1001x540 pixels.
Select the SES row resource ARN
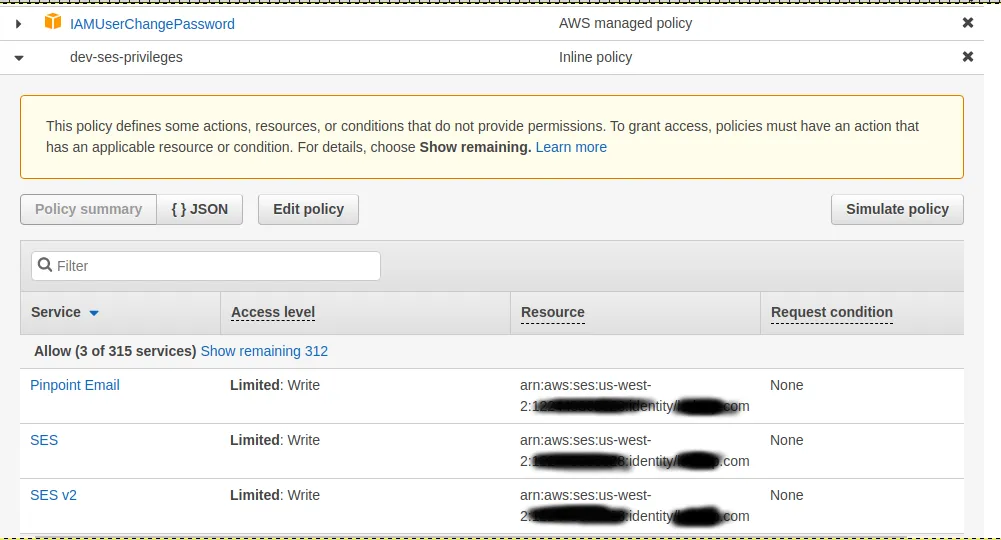635,451
